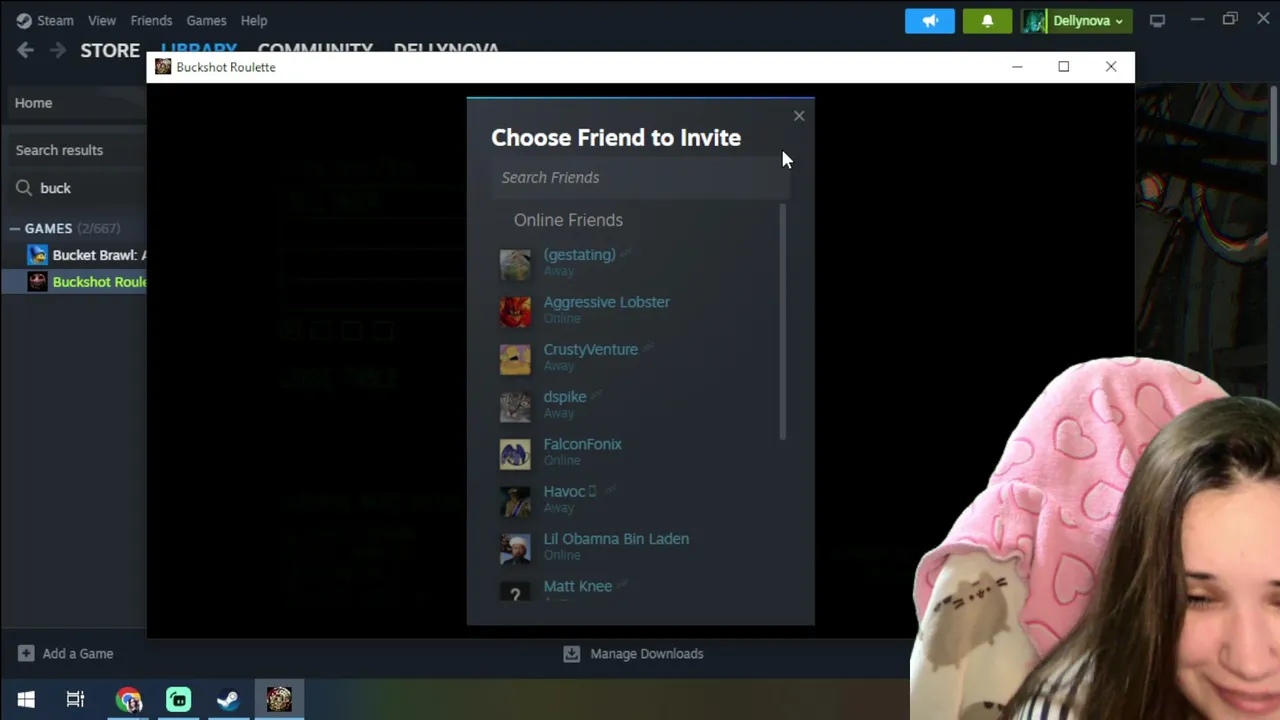1280x720 pixels.
Task: Maximize the Buckshot Roulette window
Action: (x=1064, y=67)
